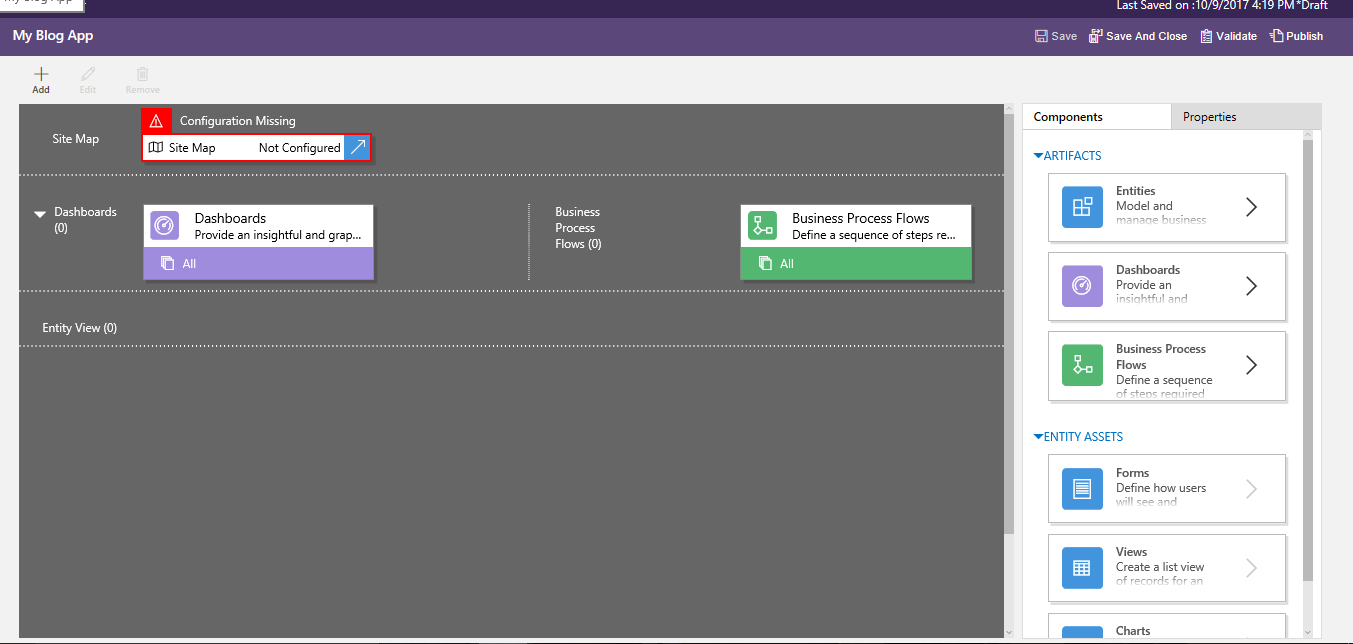
Task: Click the Views entity asset card
Action: click(1167, 567)
